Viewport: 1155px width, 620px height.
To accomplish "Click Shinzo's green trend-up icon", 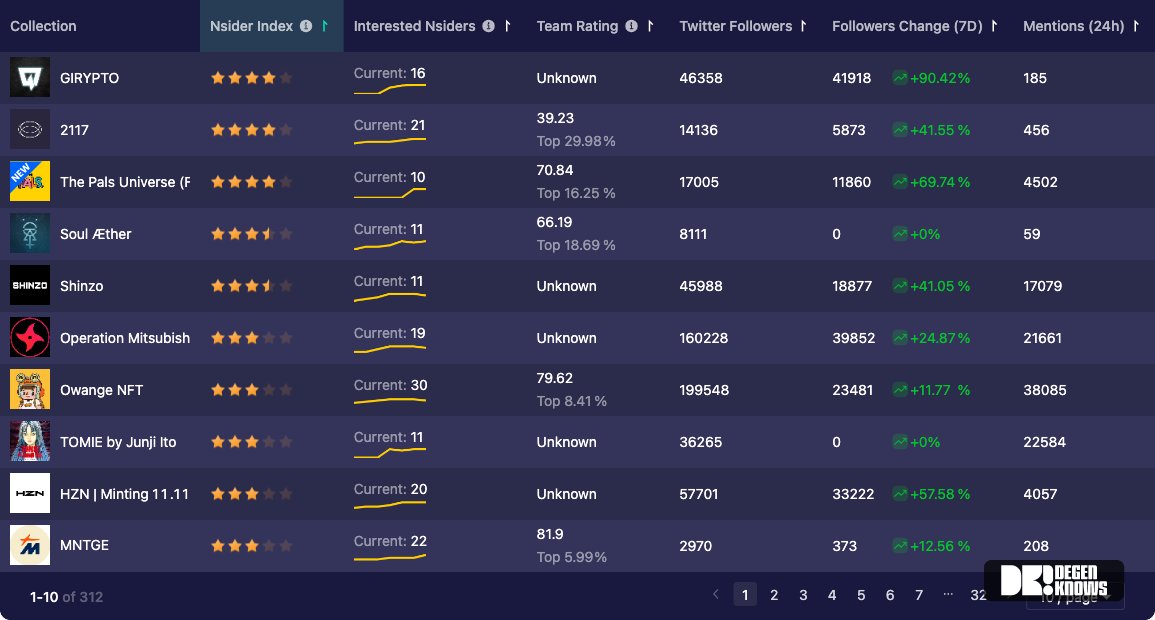I will click(x=899, y=286).
